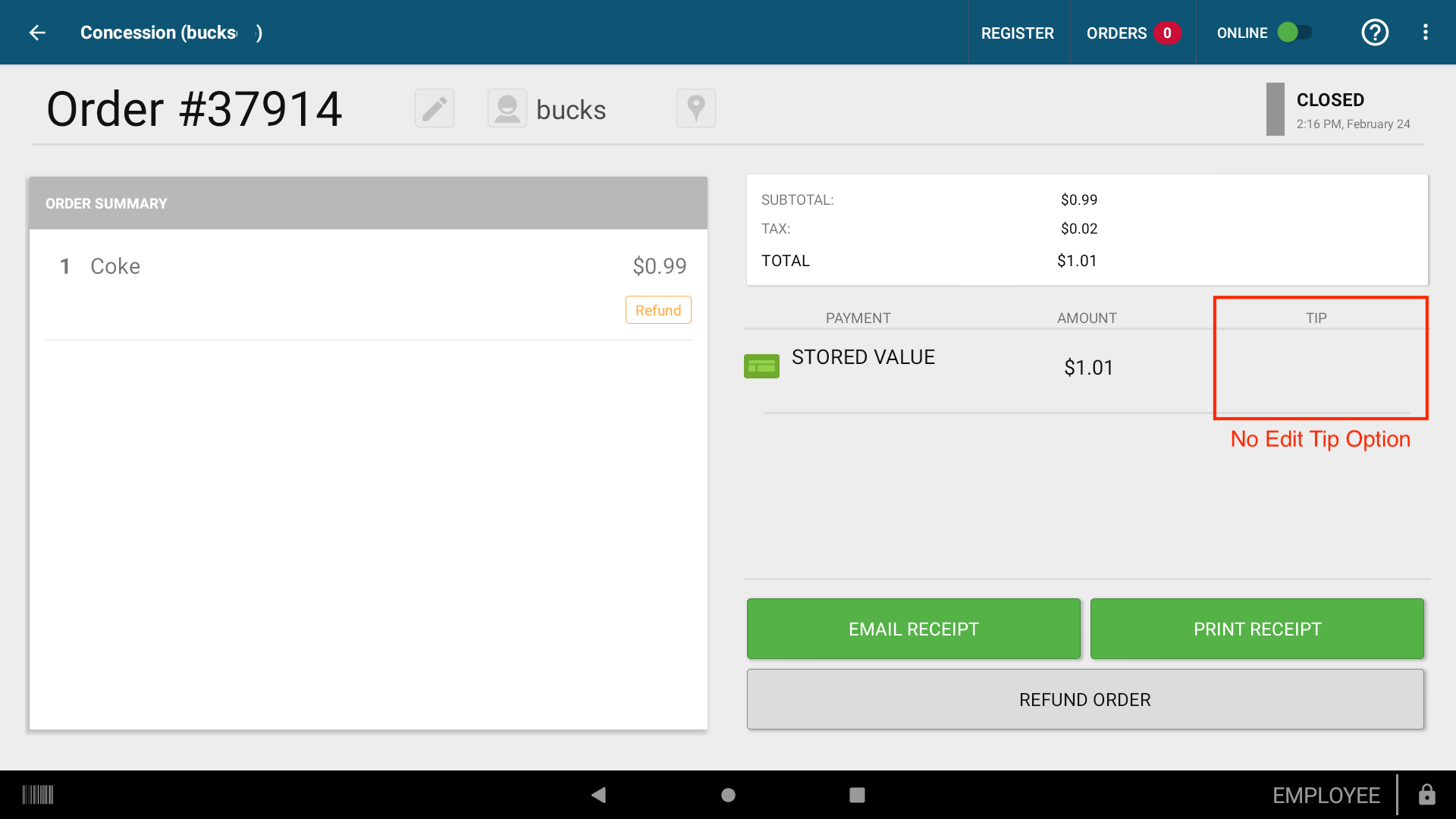
Task: Click the orders count badge
Action: point(1167,33)
